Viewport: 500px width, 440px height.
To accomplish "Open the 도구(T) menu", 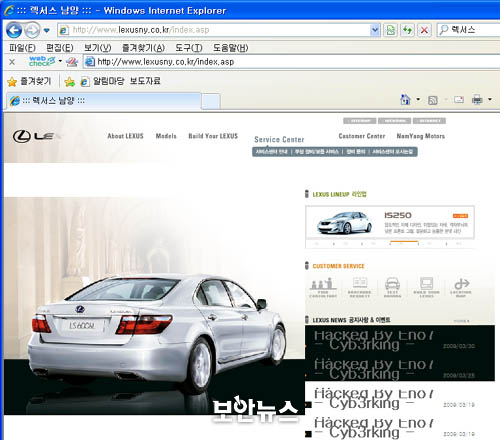I will pos(189,48).
